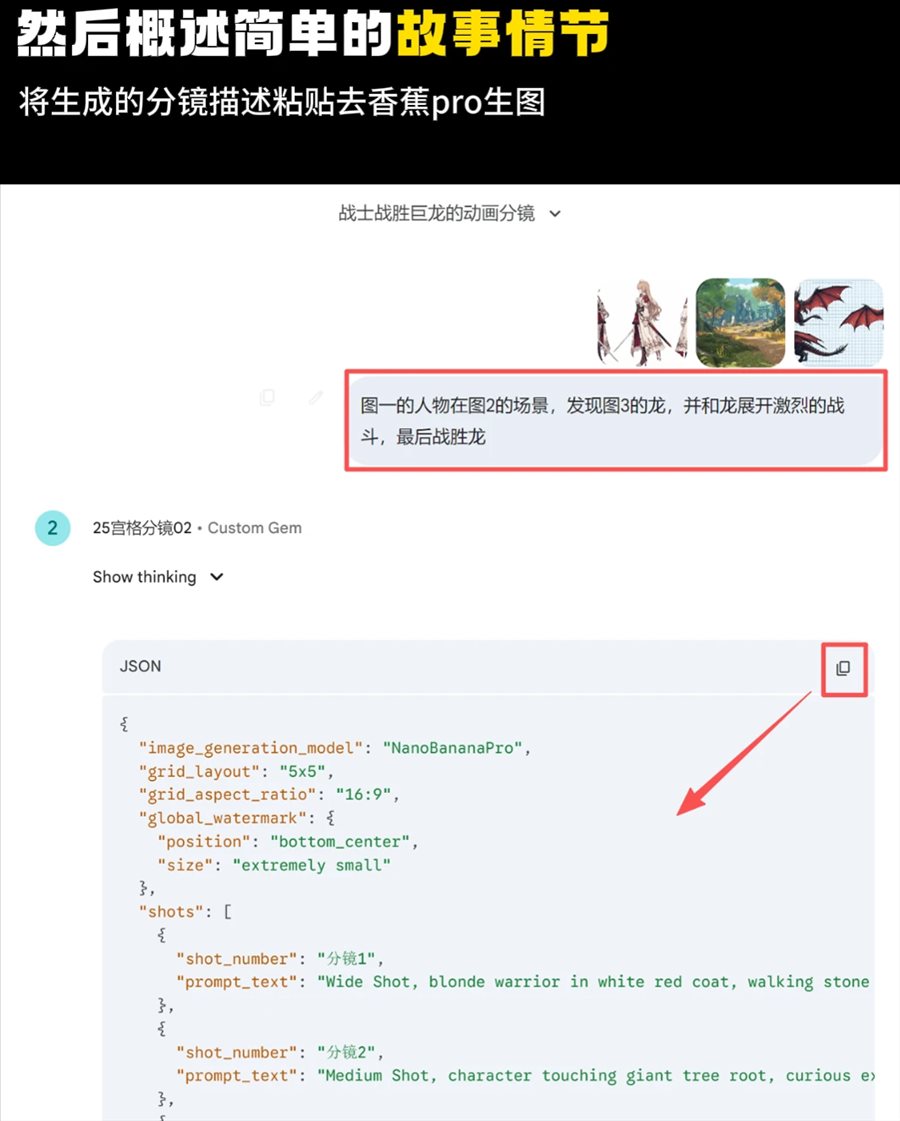Click the Custom Gem label
Image resolution: width=900 pixels, height=1121 pixels.
coord(254,528)
